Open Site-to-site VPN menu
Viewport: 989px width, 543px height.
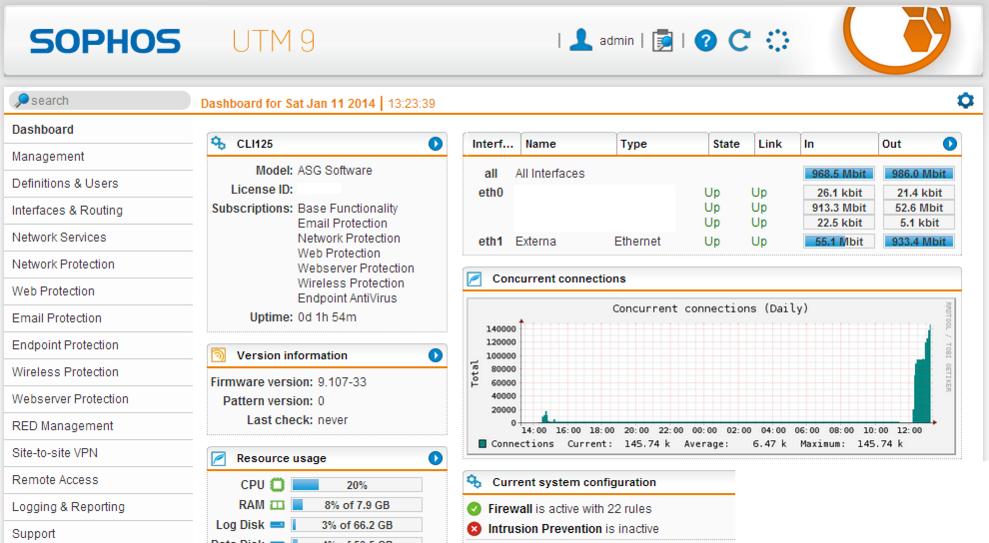coord(98,453)
